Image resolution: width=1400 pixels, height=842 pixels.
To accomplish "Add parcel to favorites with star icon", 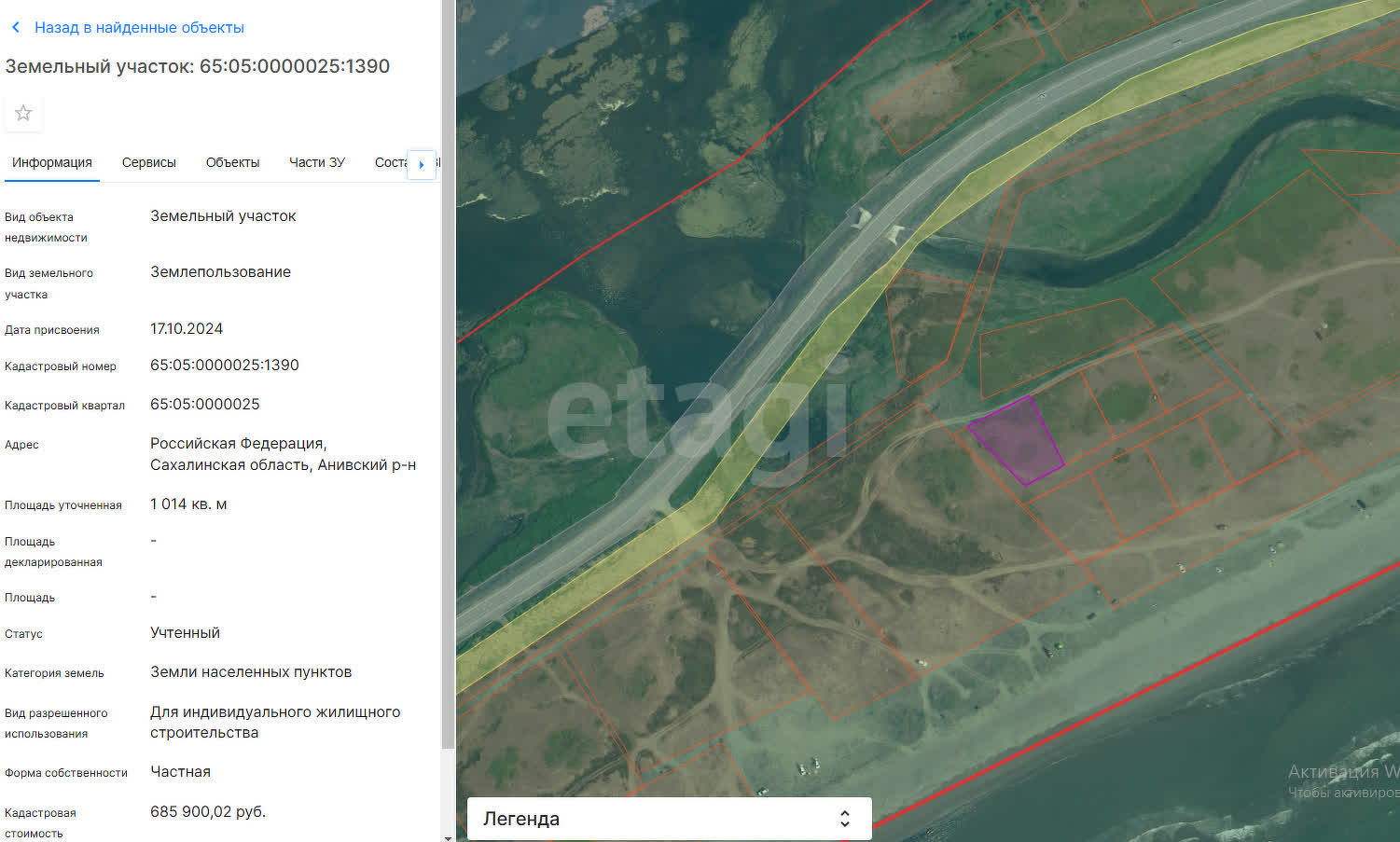I will [23, 113].
